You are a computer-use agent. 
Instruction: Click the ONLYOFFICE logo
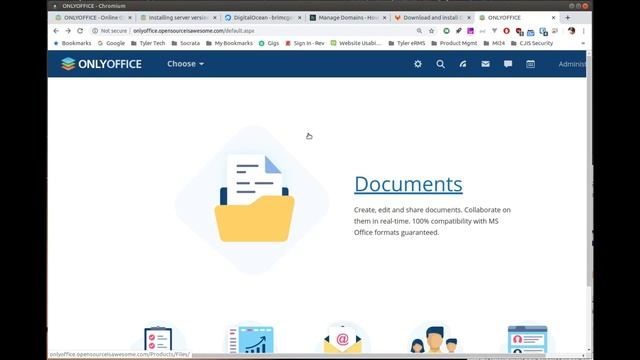[101, 64]
